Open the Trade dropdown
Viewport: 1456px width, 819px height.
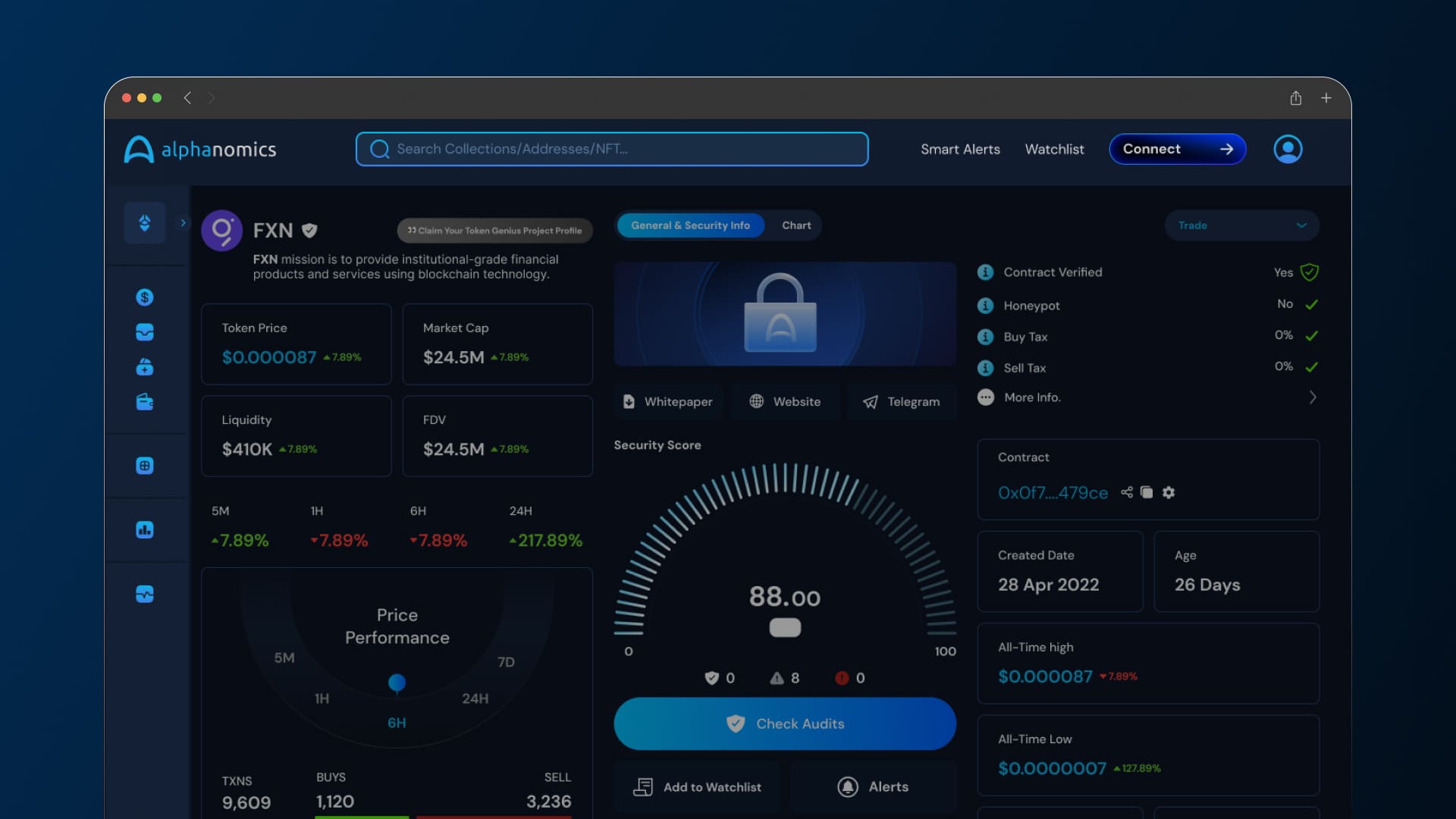click(1242, 225)
